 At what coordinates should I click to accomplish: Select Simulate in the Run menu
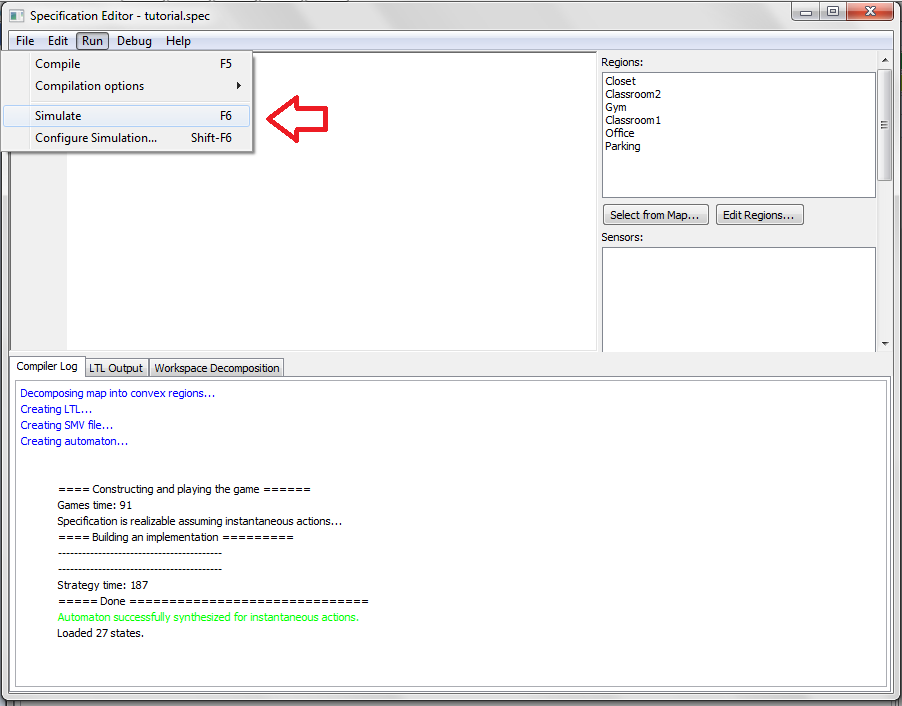click(x=127, y=116)
